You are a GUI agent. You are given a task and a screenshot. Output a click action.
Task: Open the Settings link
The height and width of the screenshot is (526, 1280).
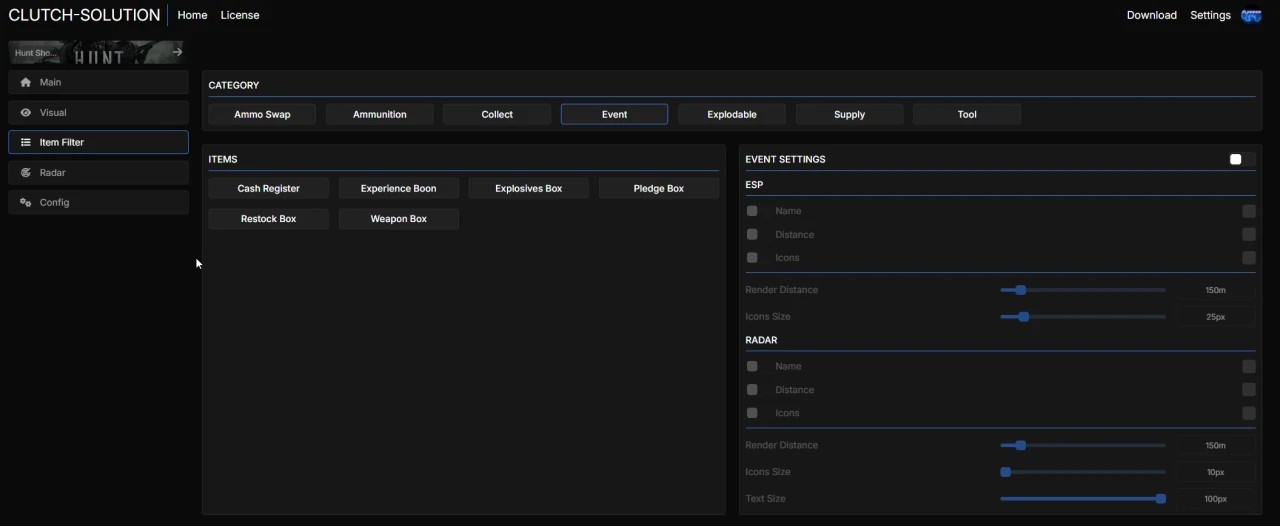pyautogui.click(x=1210, y=15)
